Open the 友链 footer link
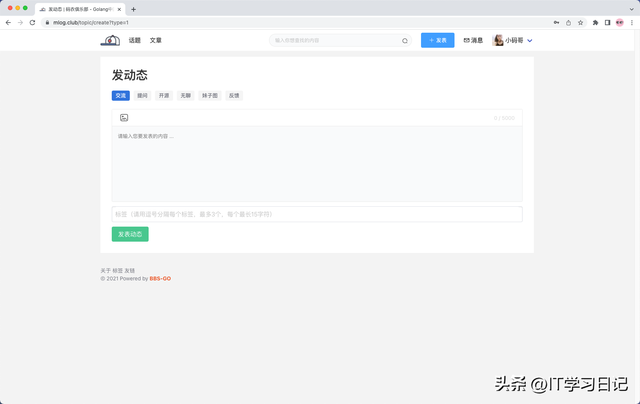Screen dimensions: 640x404 click(129, 271)
